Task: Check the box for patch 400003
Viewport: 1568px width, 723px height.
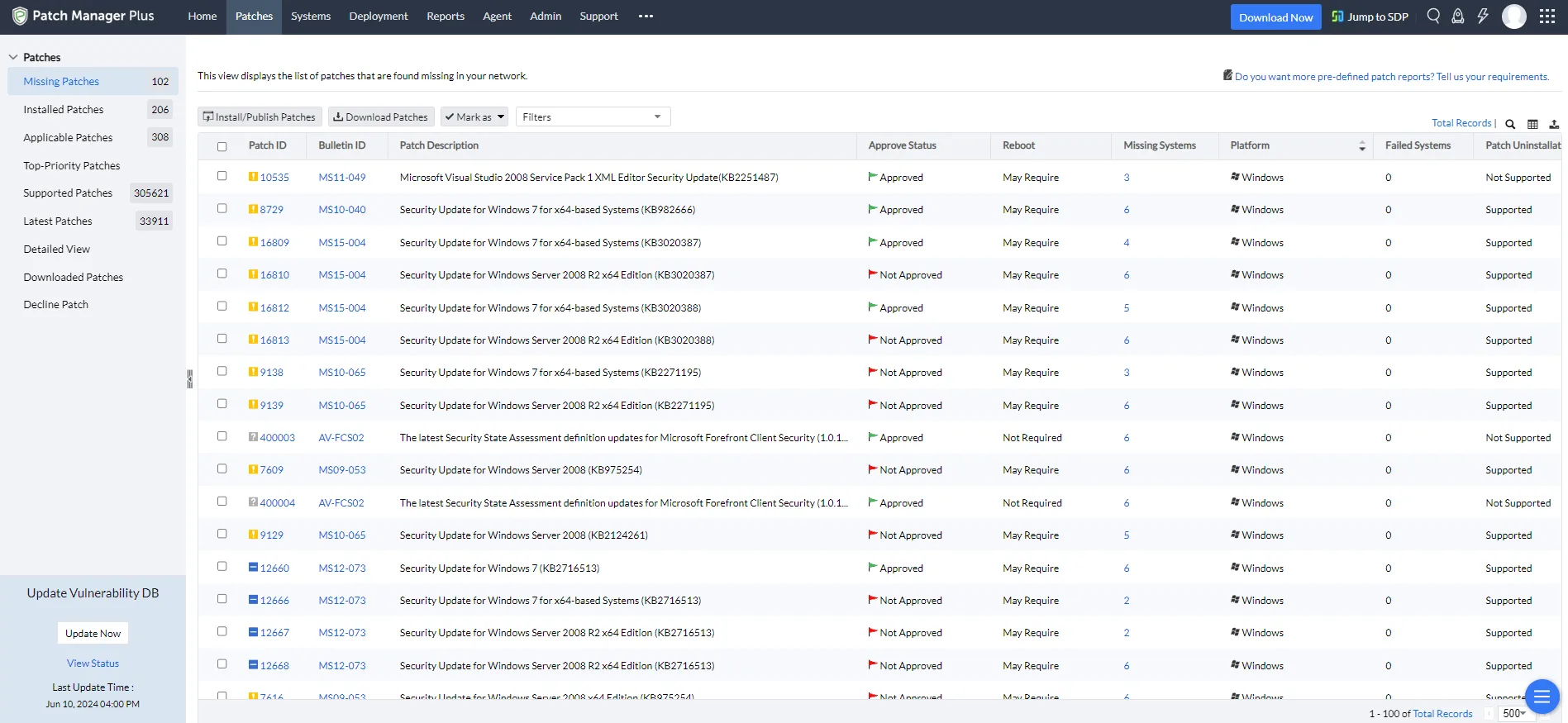Action: point(222,436)
